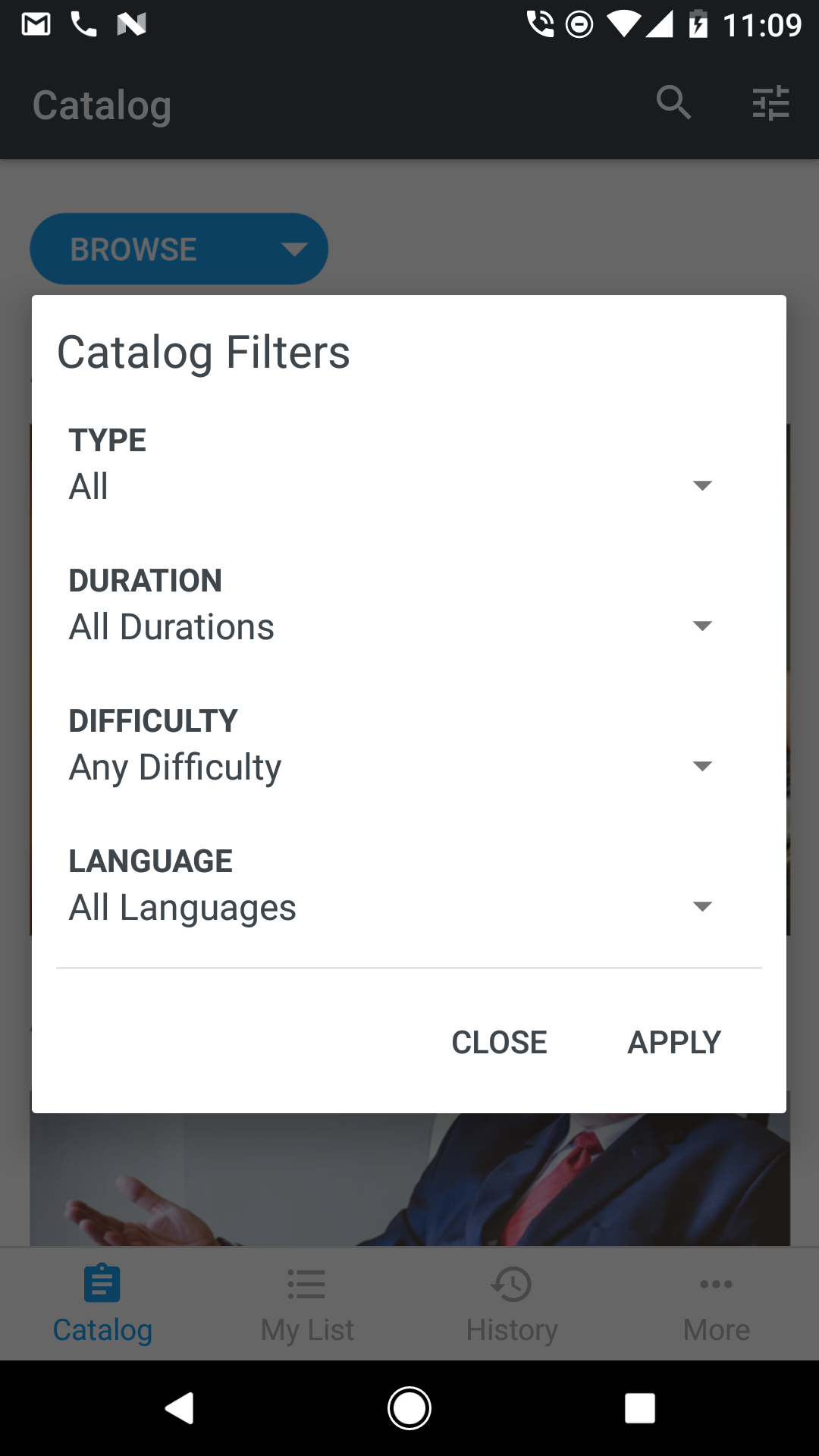Open the Browse dropdown button

(179, 249)
